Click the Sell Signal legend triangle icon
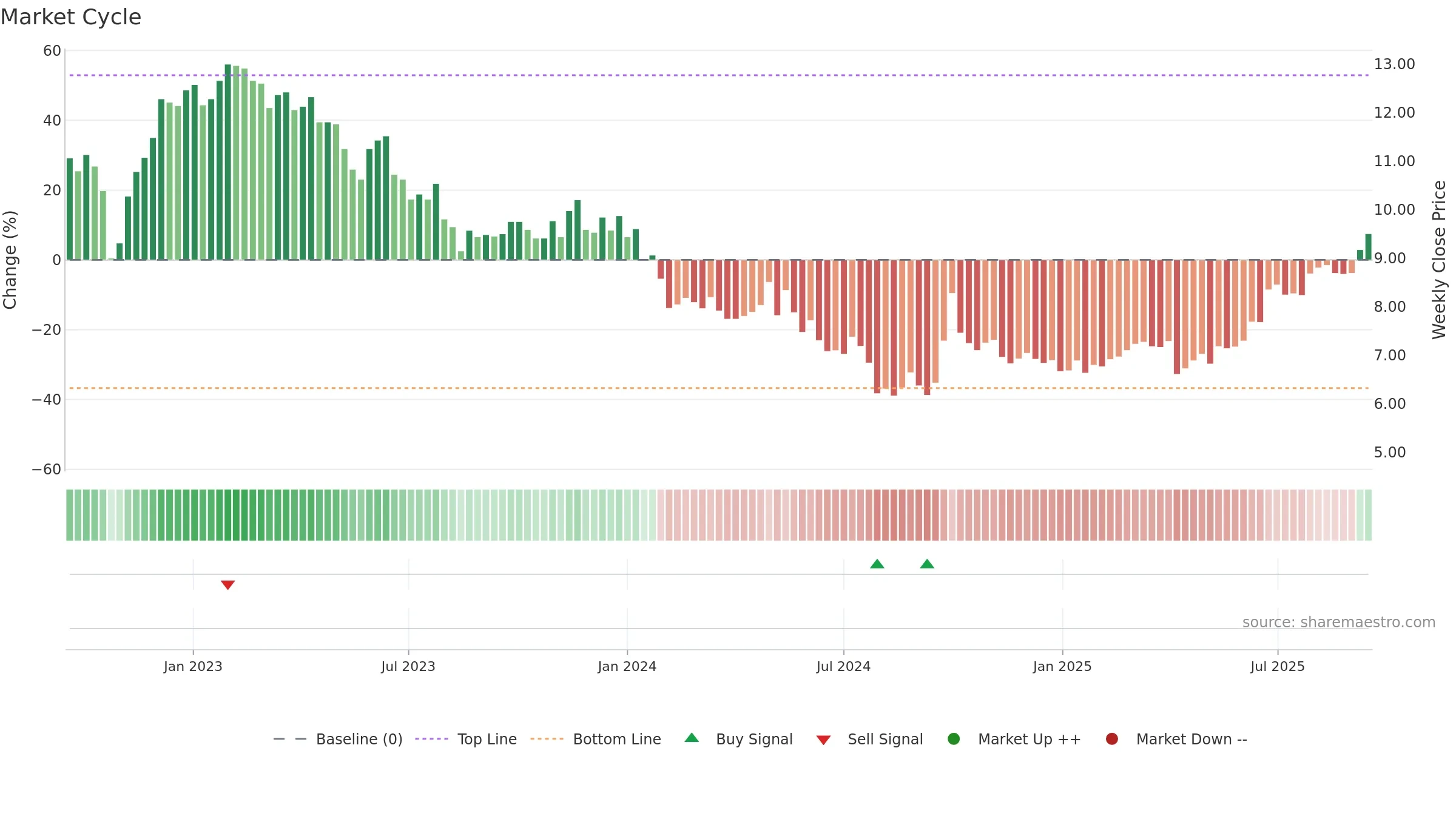Viewport: 1456px width, 819px height. point(823,740)
